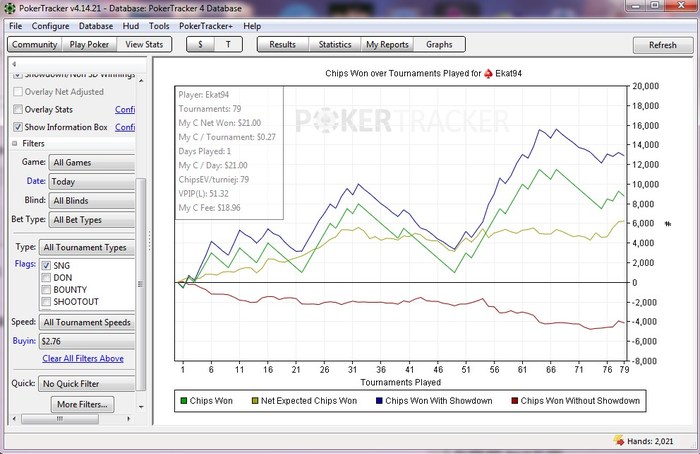Click the left arrow collapse icon above sidebar
Image resolution: width=700 pixels, height=454 pixels.
14,64
